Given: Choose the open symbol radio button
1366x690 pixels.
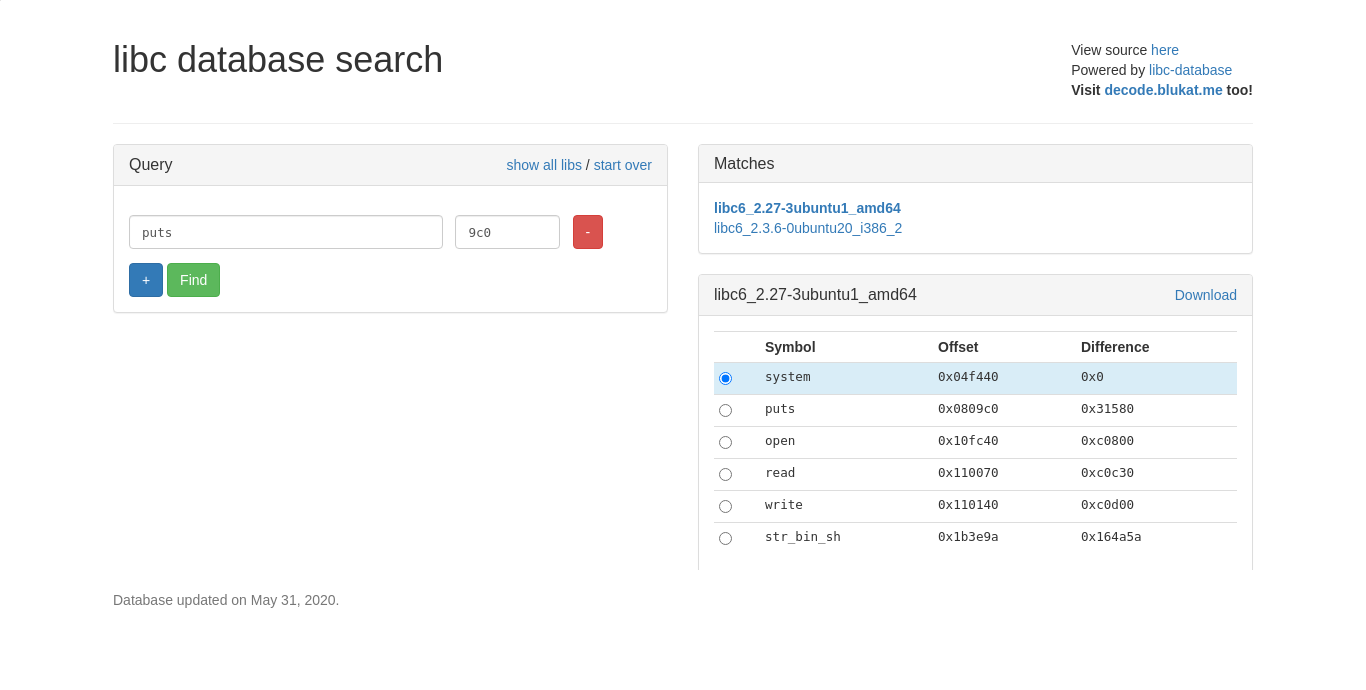Looking at the screenshot, I should click(x=725, y=443).
